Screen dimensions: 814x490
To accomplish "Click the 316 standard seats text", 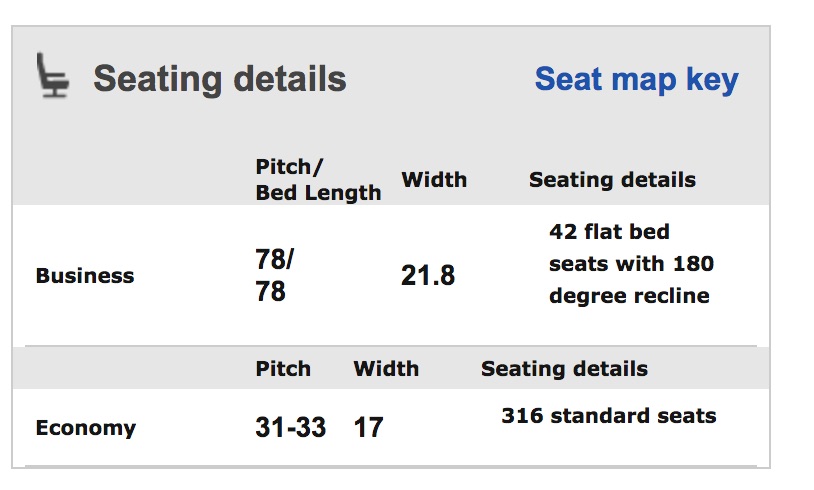I will 608,416.
